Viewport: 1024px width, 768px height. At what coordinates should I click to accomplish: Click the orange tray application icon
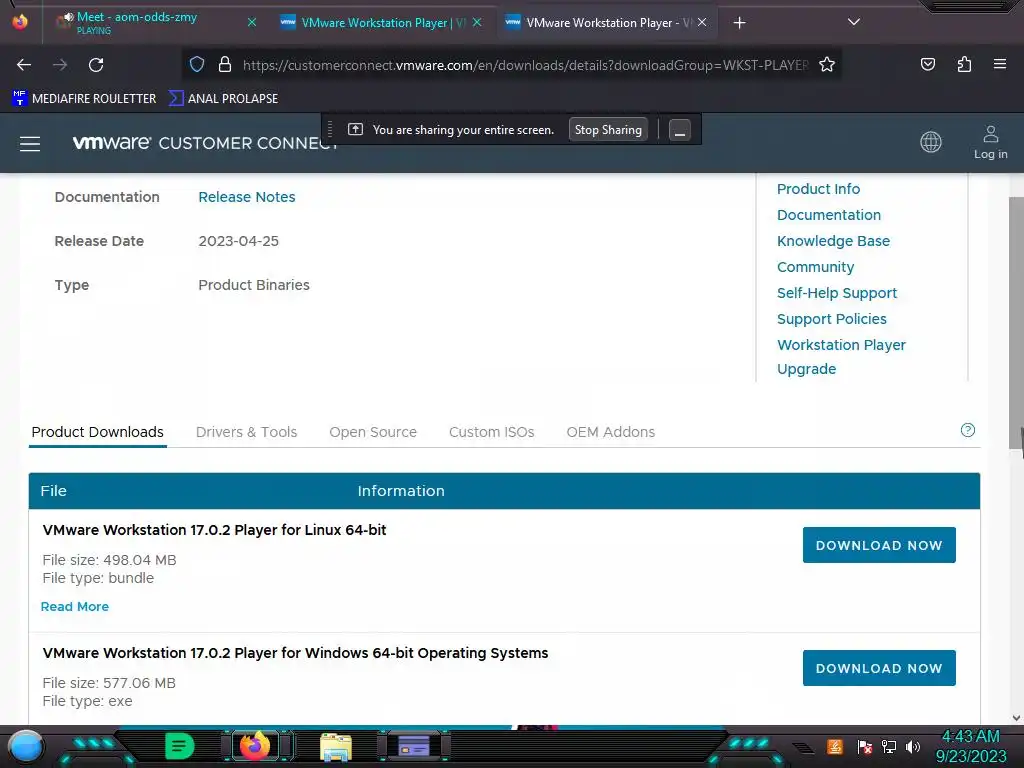(x=835, y=746)
